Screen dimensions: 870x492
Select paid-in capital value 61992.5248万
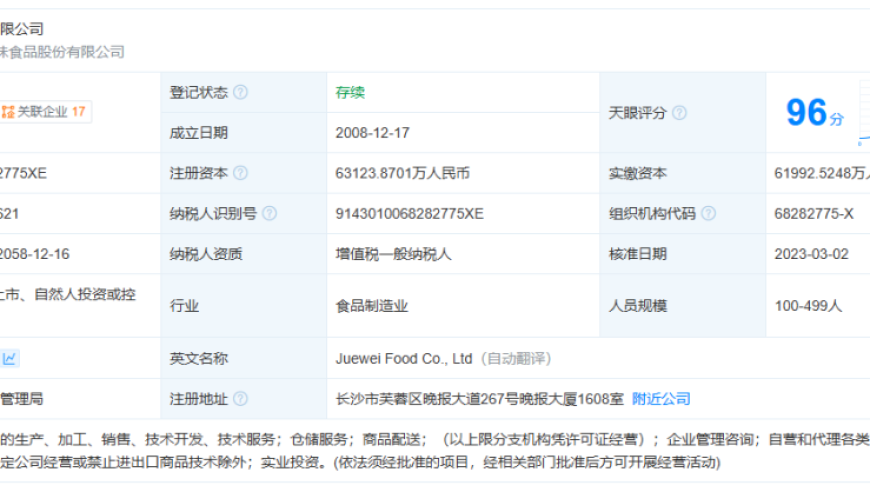[x=822, y=174]
